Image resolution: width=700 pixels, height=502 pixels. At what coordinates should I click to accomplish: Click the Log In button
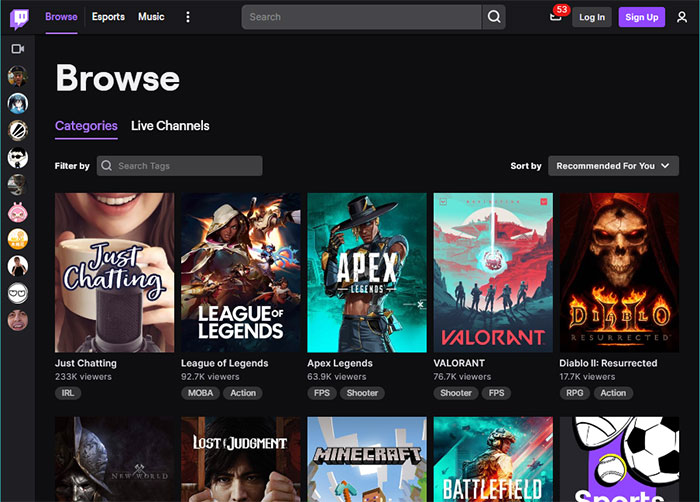pos(592,17)
